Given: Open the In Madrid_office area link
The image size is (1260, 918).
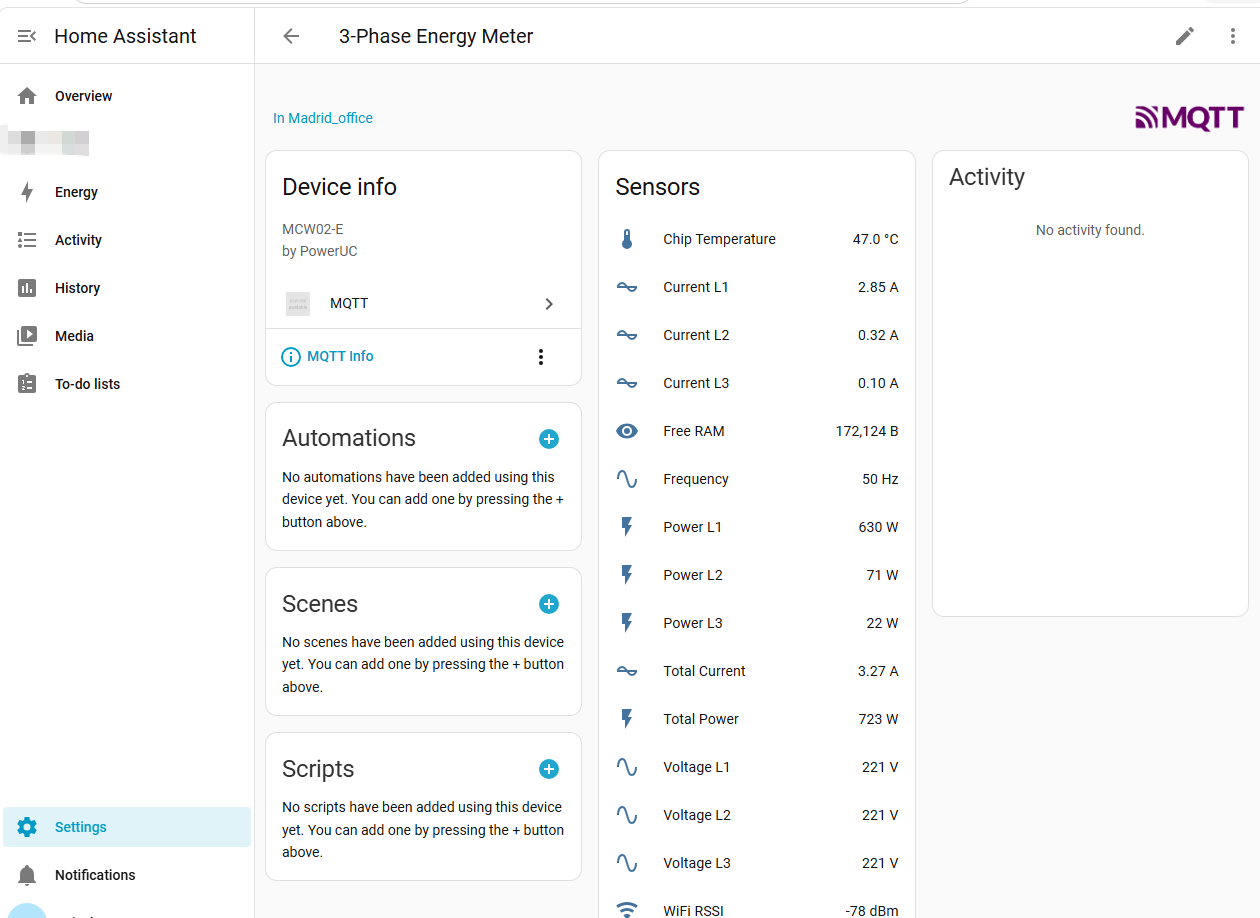Looking at the screenshot, I should [x=323, y=118].
